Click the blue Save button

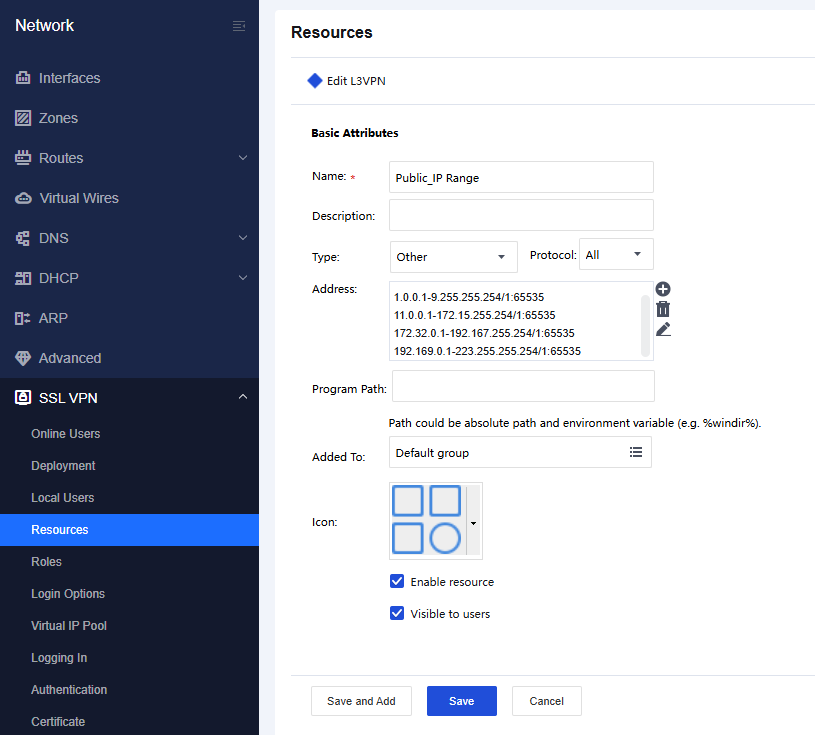pyautogui.click(x=462, y=701)
